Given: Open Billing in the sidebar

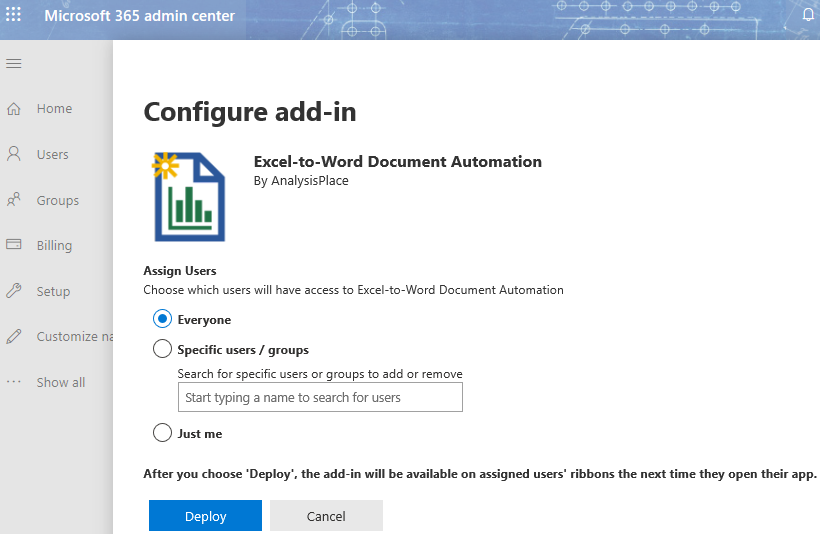Looking at the screenshot, I should (56, 245).
